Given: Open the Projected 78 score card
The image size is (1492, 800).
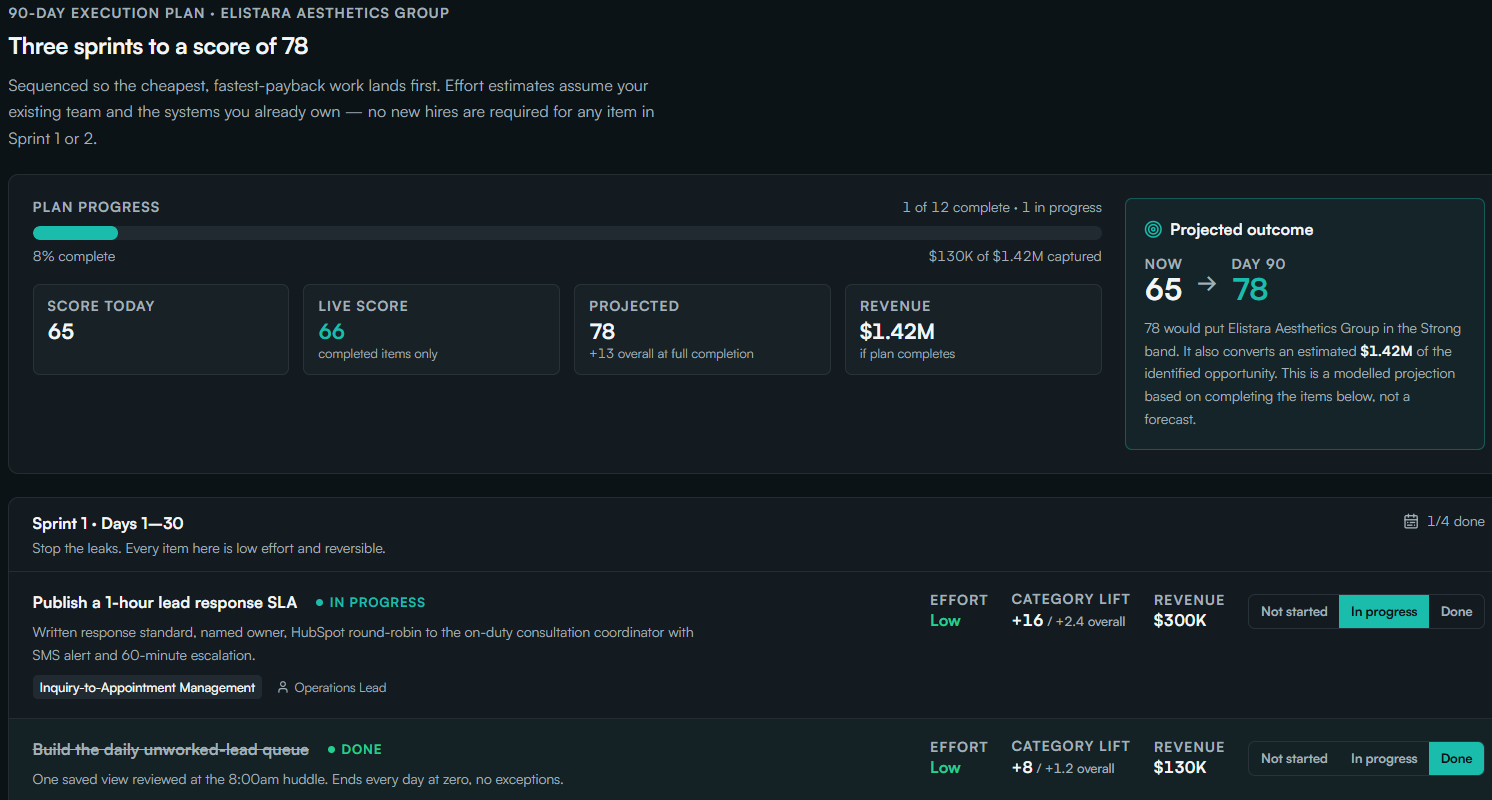Looking at the screenshot, I should (x=702, y=329).
